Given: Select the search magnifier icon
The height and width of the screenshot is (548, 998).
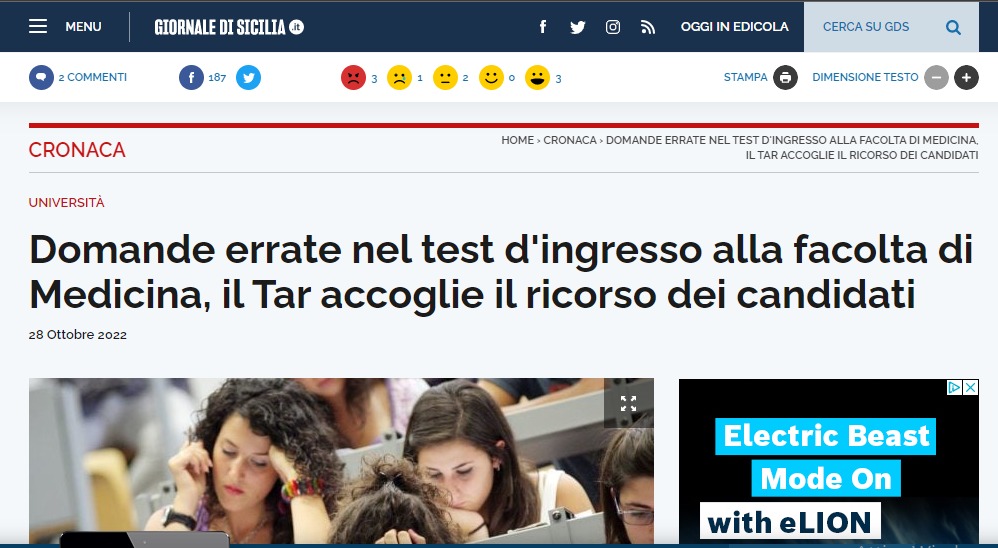Looking at the screenshot, I should point(953,27).
